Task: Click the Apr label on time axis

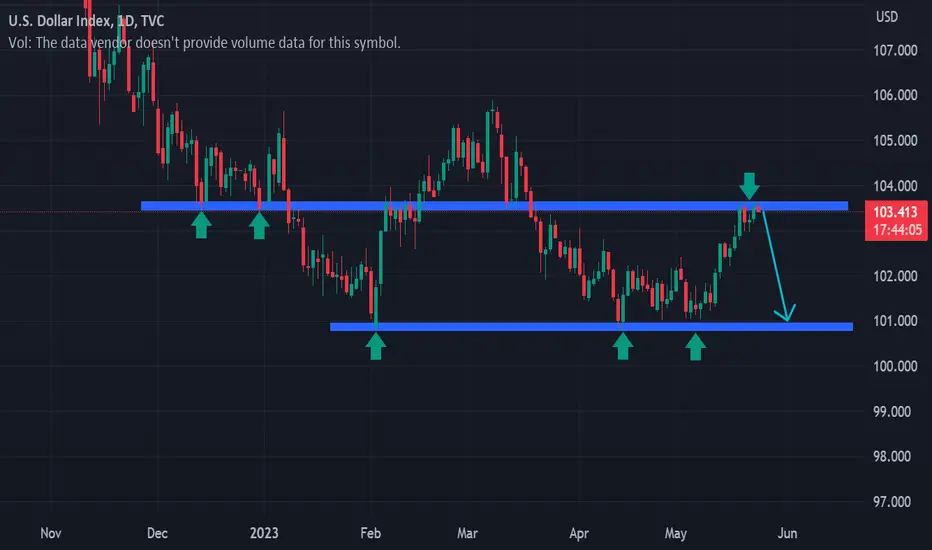Action: click(579, 533)
